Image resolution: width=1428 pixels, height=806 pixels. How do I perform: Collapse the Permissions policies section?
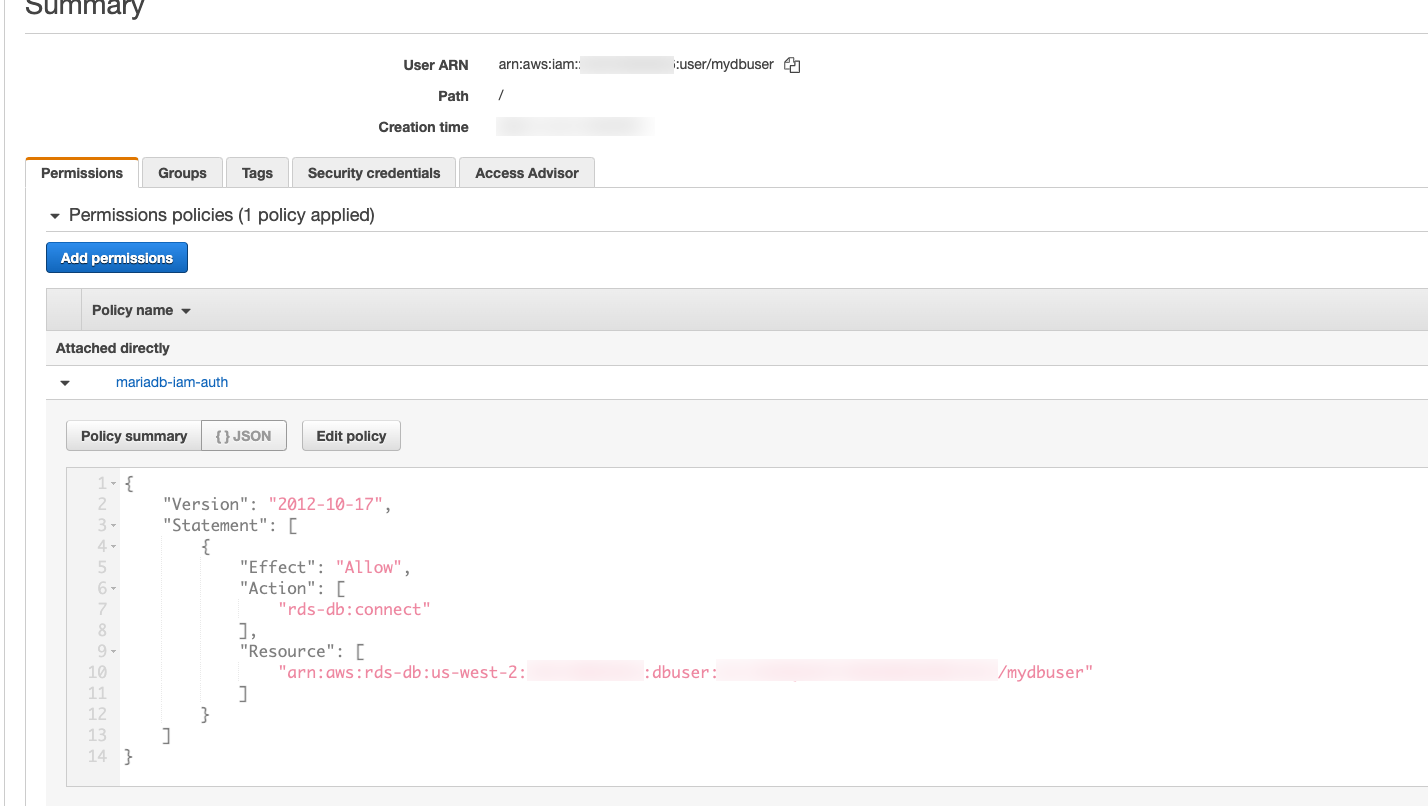point(55,216)
